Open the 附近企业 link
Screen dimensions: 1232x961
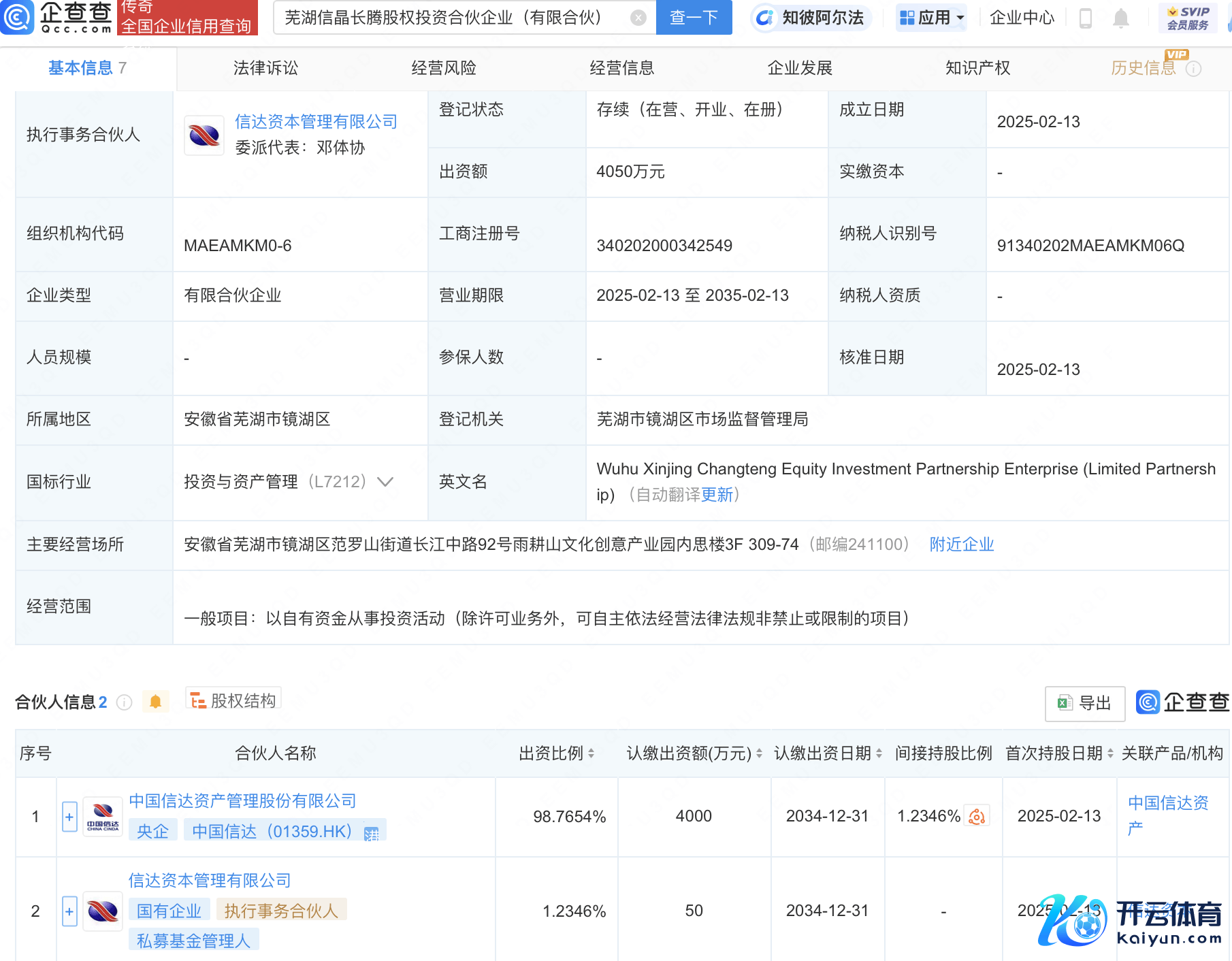962,544
